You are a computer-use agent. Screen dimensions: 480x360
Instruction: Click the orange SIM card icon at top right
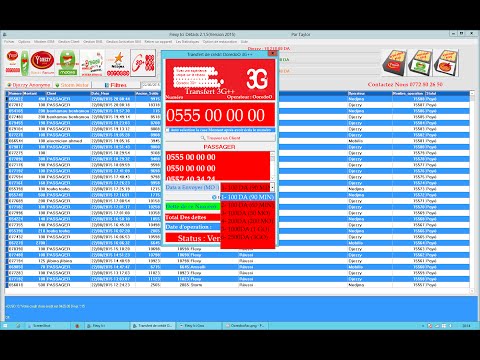point(447,63)
